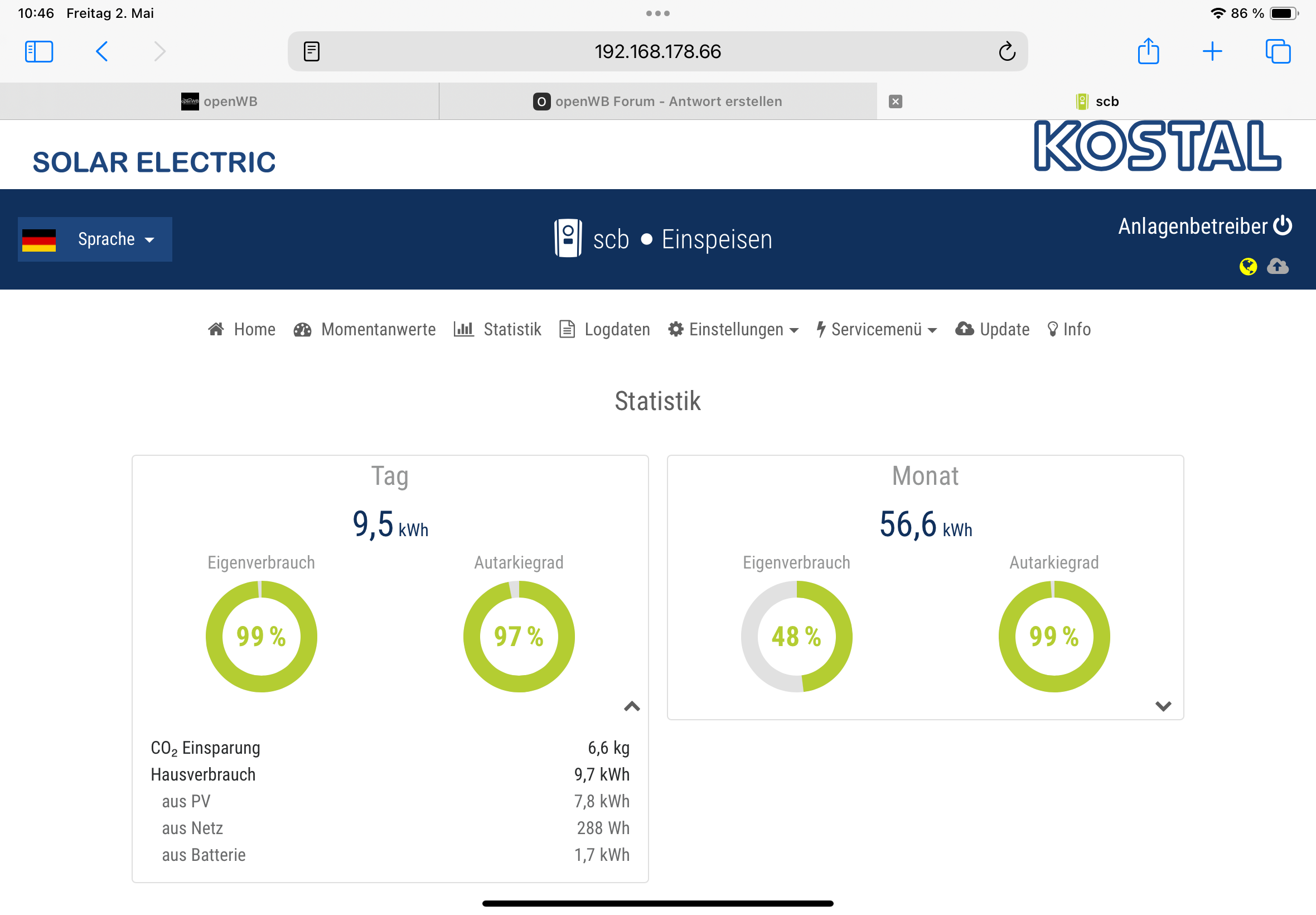Click the page reader icon in address bar
Screen dimensions: 1316x915
tap(312, 51)
